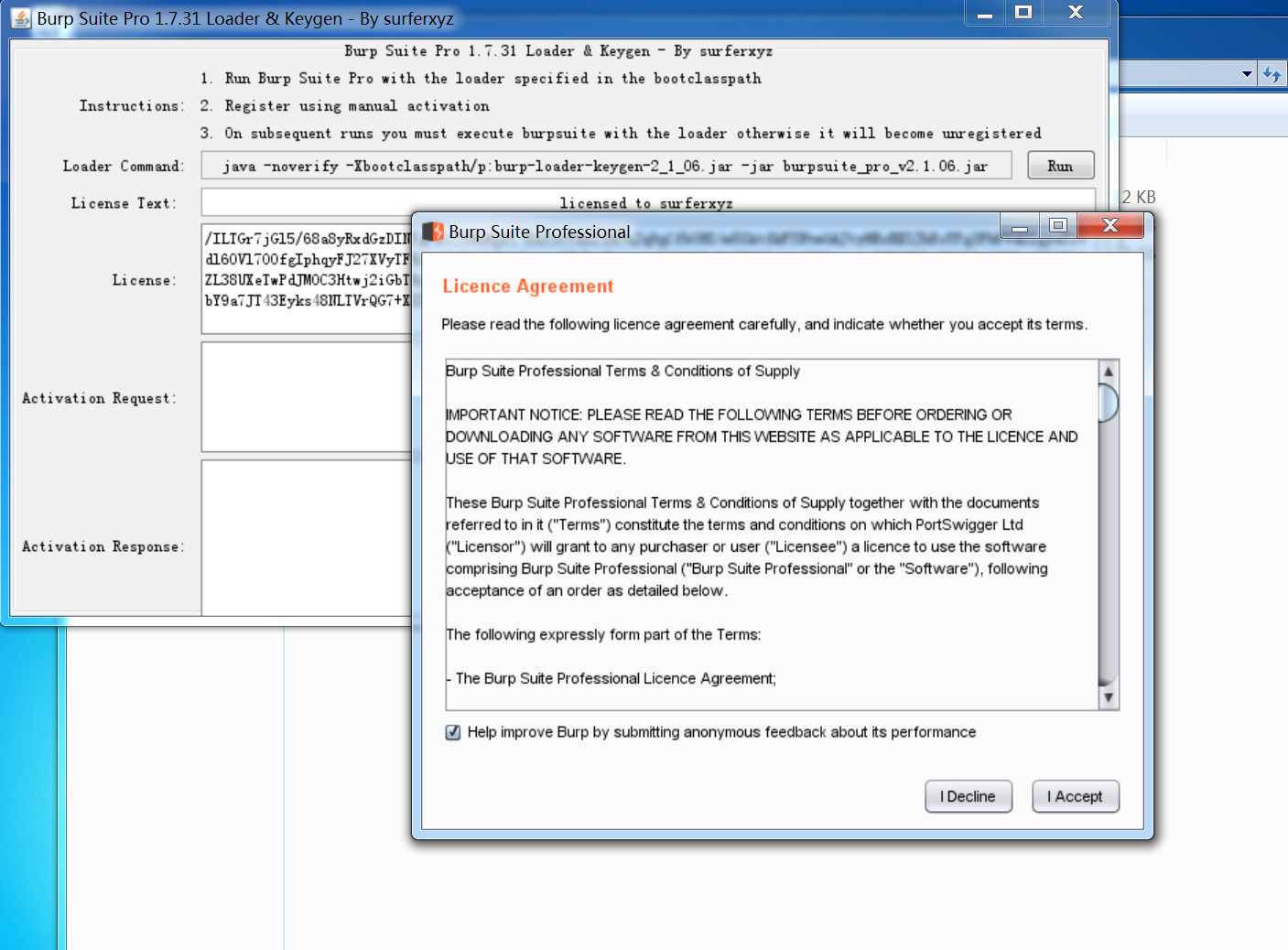The image size is (1288, 950).
Task: Minimize the Burp Suite Professional dialog
Action: click(x=1020, y=226)
